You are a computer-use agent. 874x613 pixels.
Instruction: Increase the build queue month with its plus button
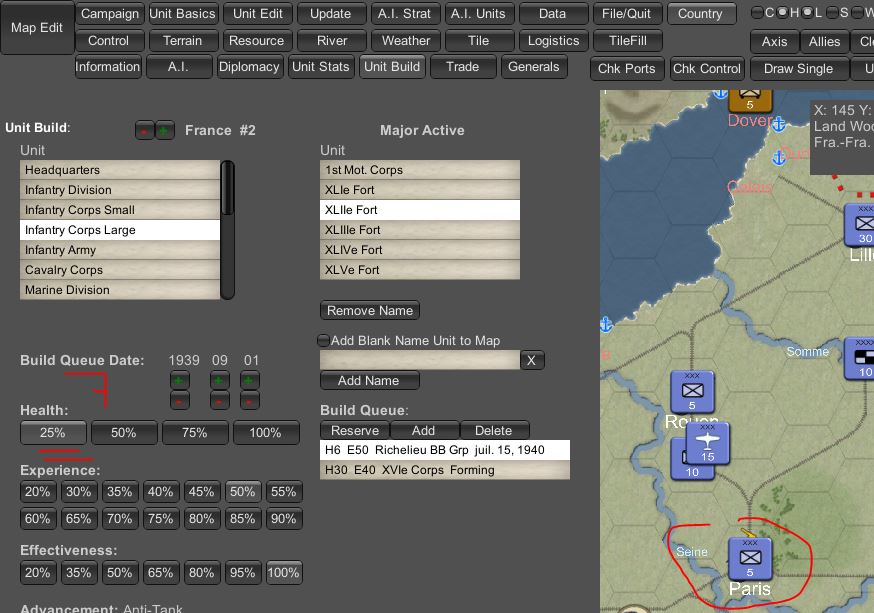pos(219,381)
